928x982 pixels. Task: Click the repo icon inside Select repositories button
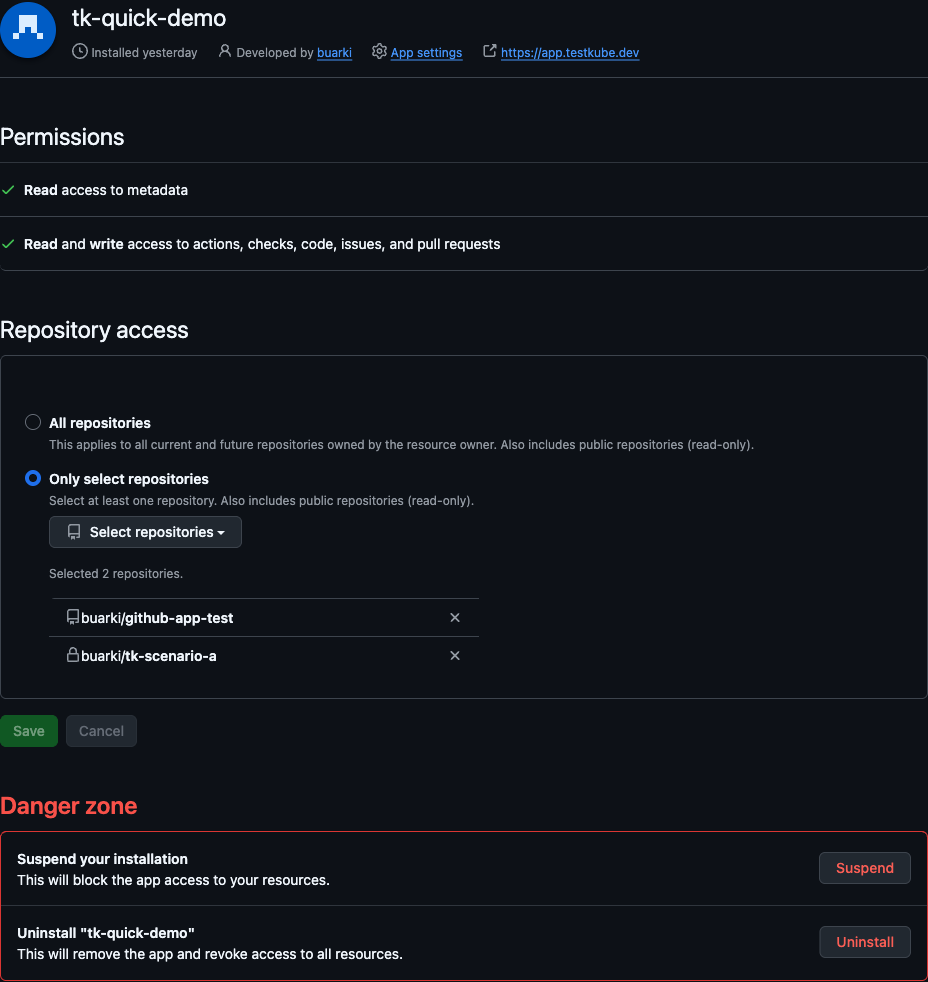coord(74,532)
